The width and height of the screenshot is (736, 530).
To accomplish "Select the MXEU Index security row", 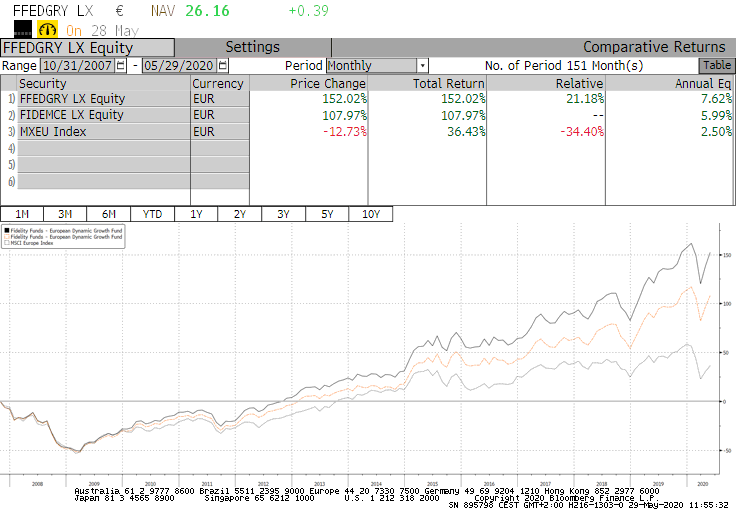I will [x=104, y=131].
